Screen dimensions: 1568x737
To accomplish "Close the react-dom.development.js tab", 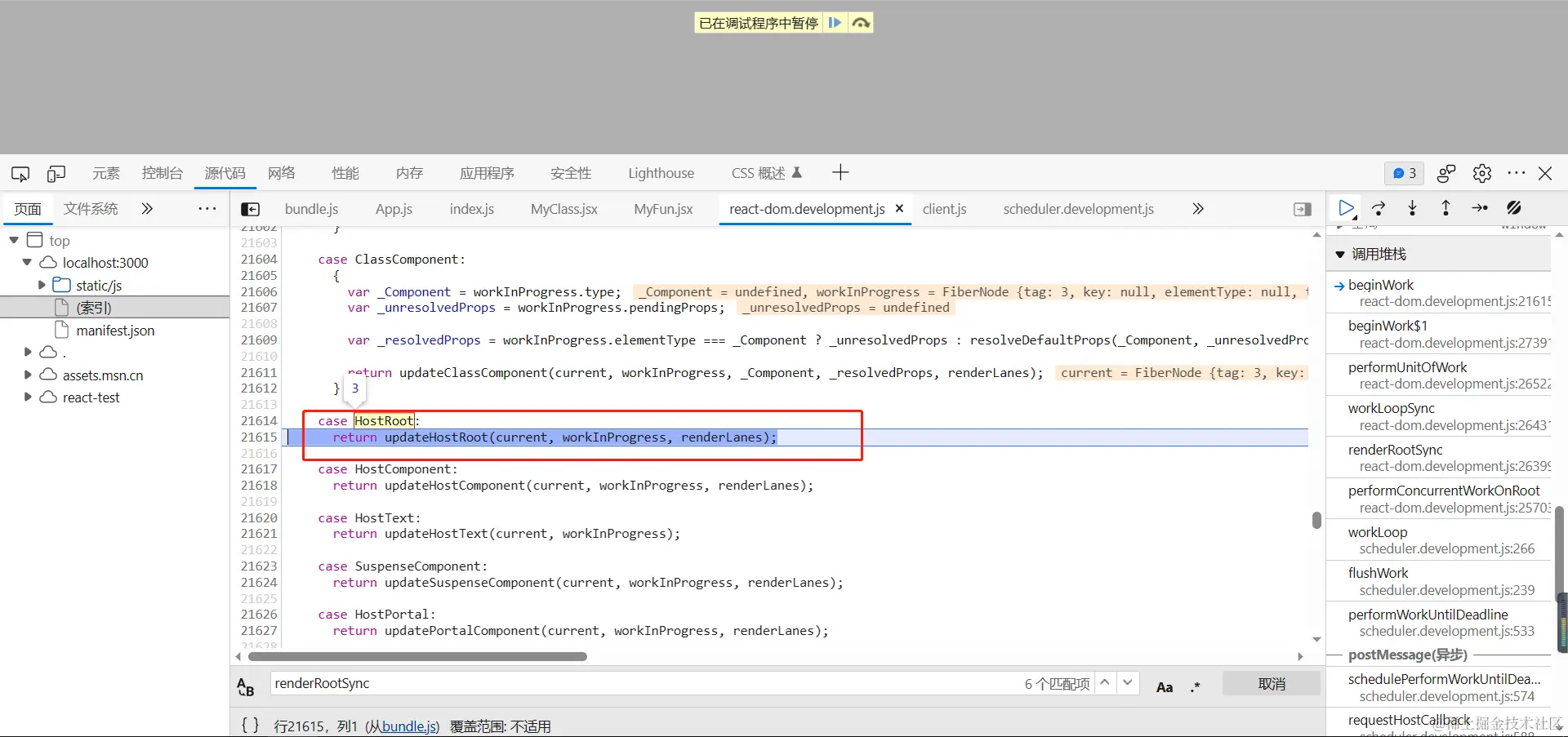I will [899, 208].
